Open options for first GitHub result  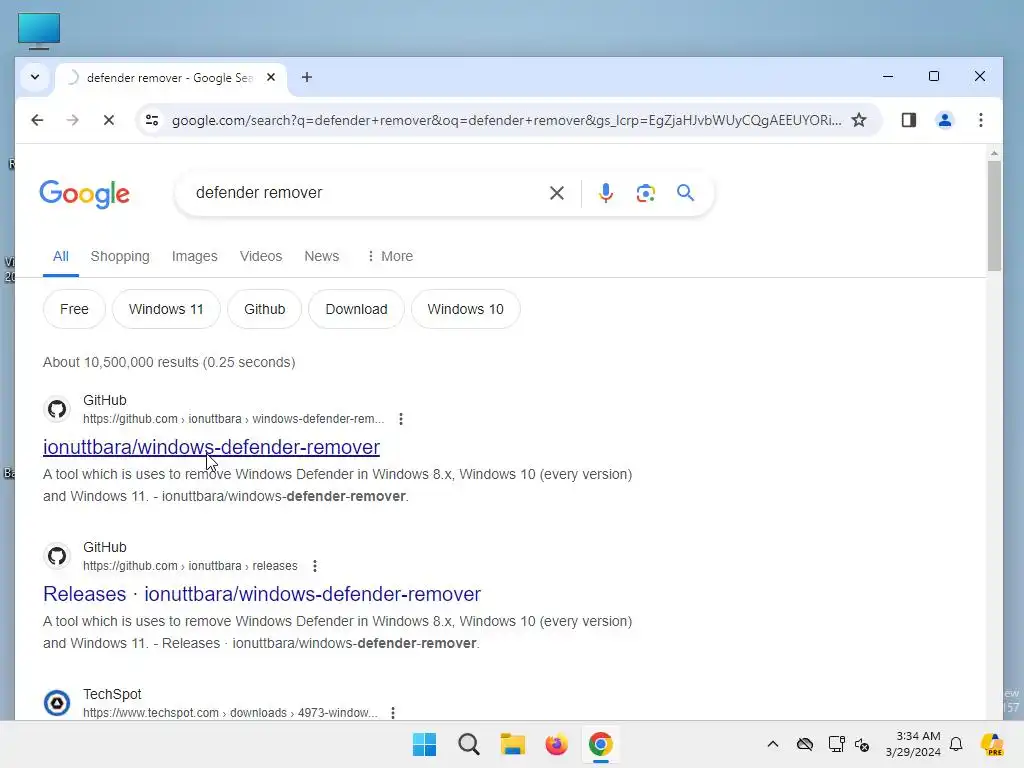tap(401, 419)
